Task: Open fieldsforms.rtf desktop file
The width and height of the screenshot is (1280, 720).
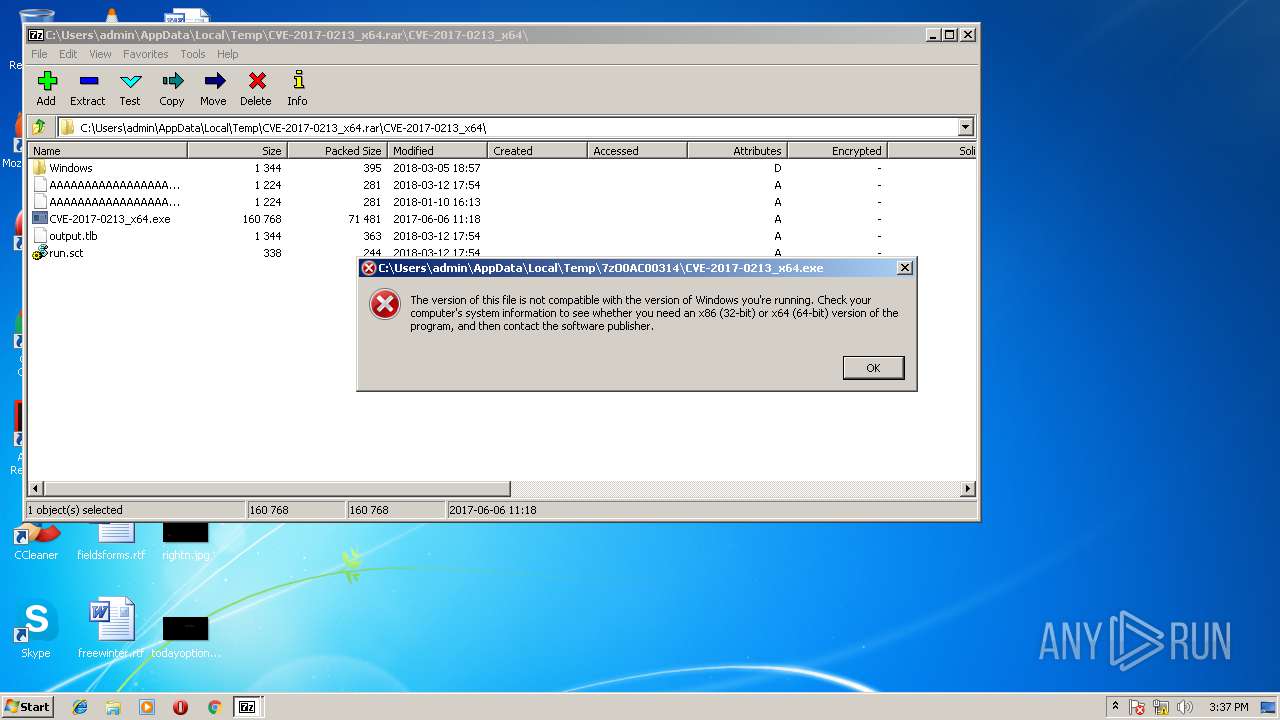Action: (111, 543)
